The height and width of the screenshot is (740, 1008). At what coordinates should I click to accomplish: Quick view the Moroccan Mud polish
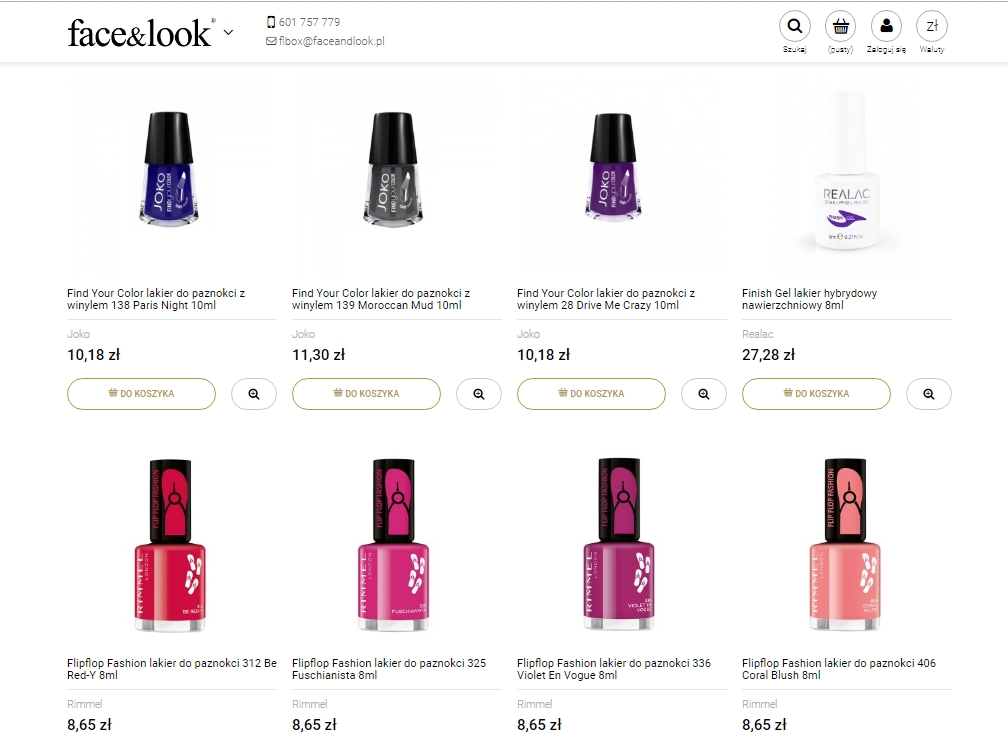[x=479, y=394]
